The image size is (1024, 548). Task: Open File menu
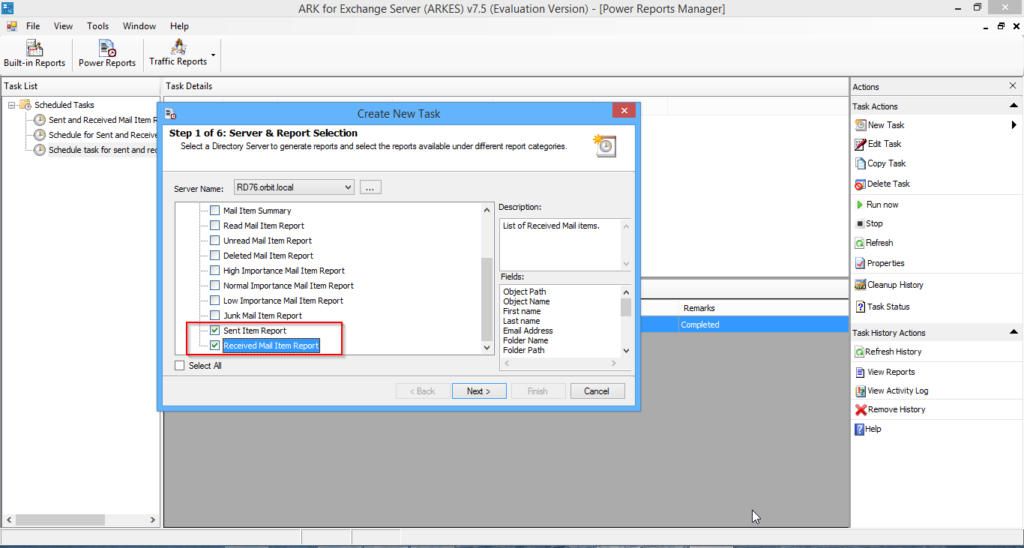pos(33,26)
